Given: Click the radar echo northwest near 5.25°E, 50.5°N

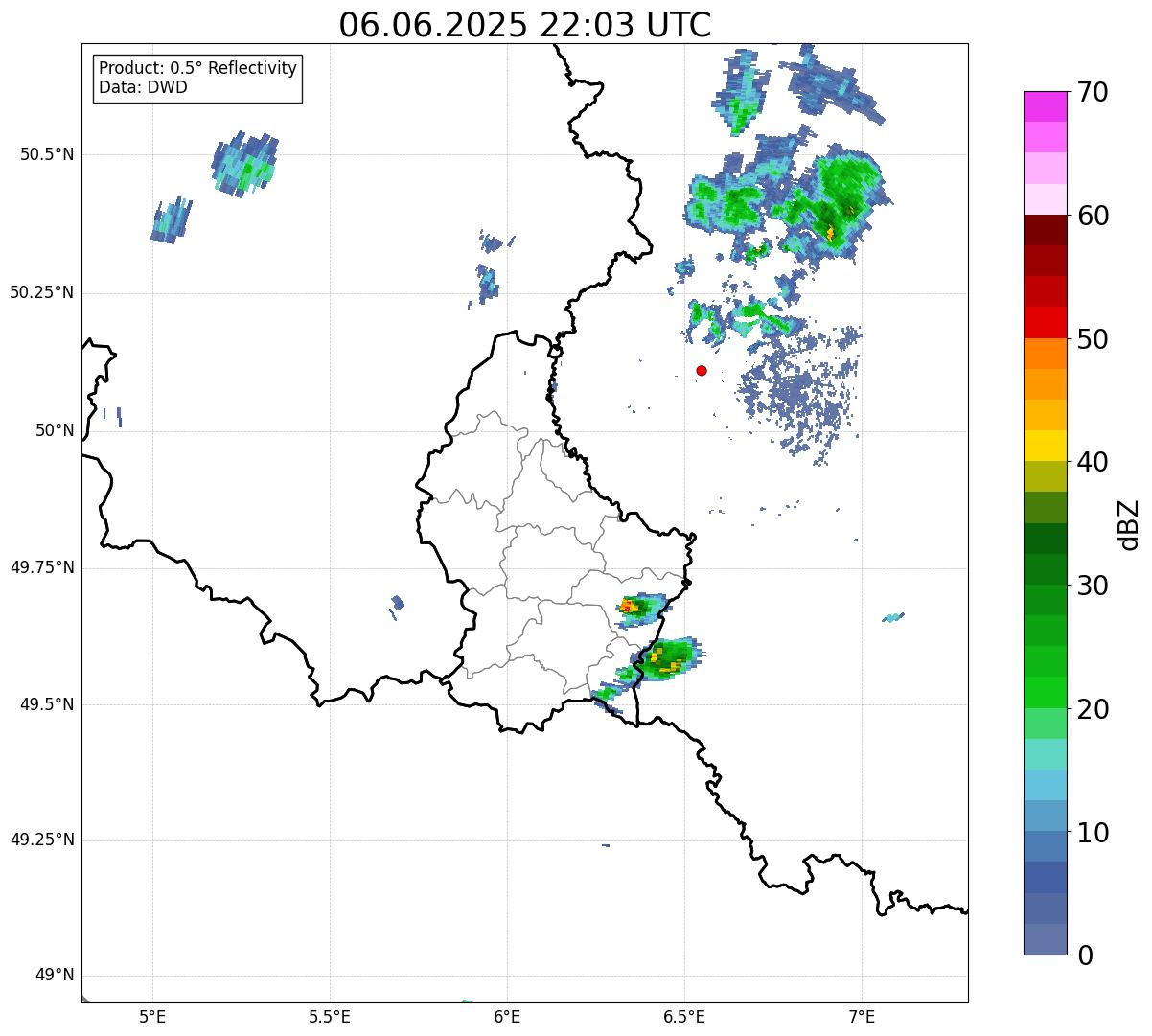Looking at the screenshot, I should point(244,164).
